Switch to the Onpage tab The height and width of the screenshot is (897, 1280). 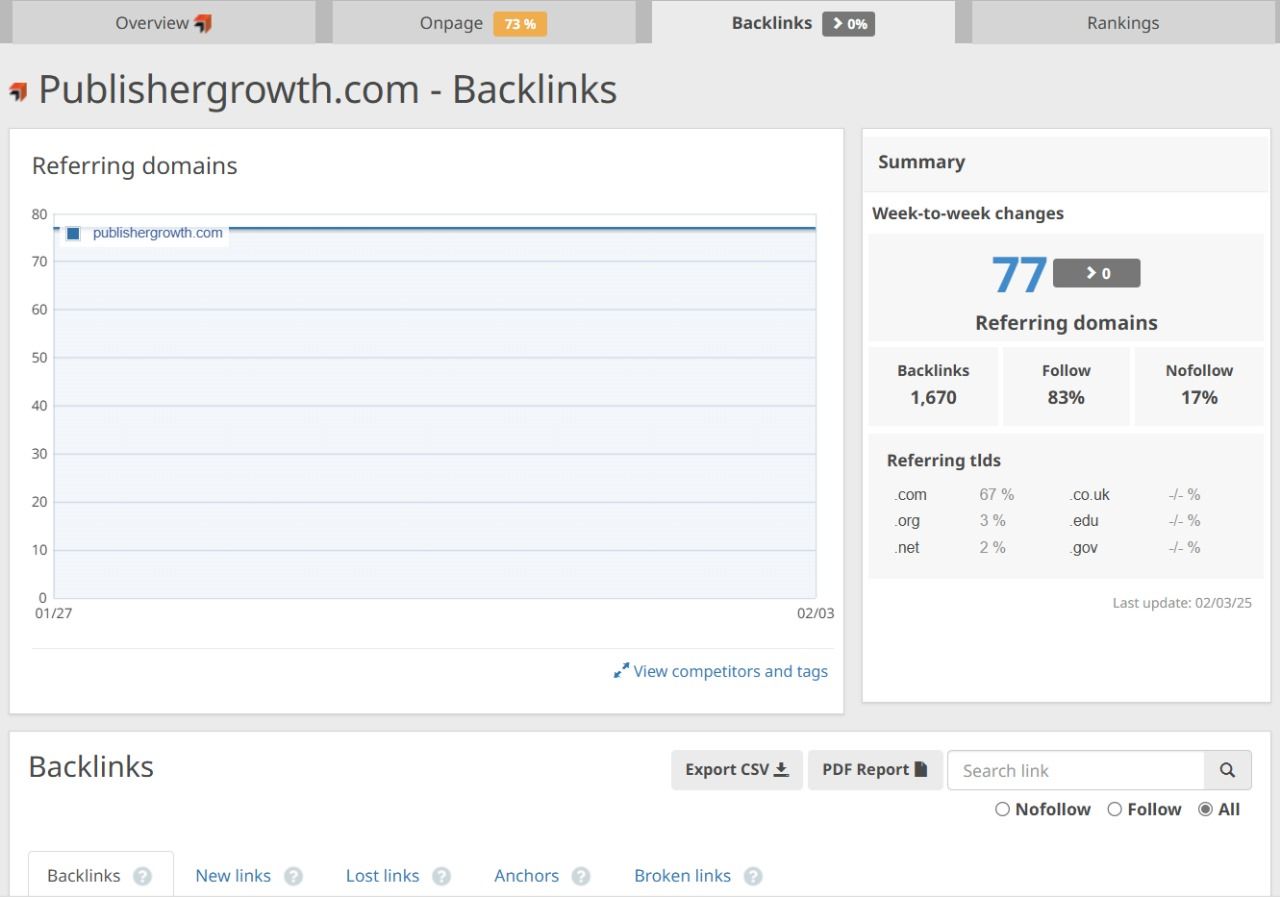483,22
